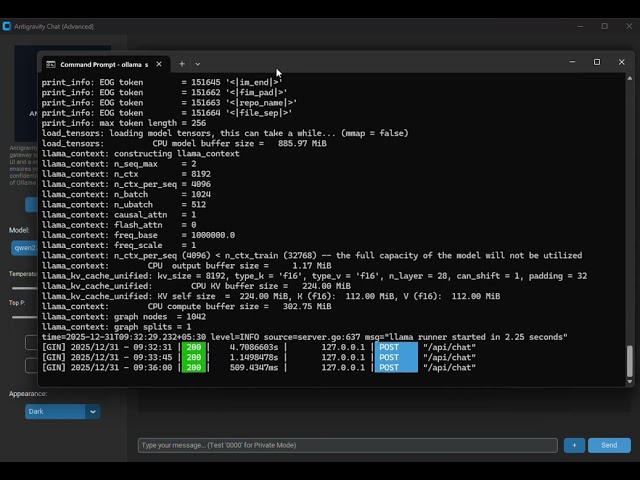Close the Command Prompt ollama tab
The width and height of the screenshot is (640, 480).
click(x=158, y=64)
